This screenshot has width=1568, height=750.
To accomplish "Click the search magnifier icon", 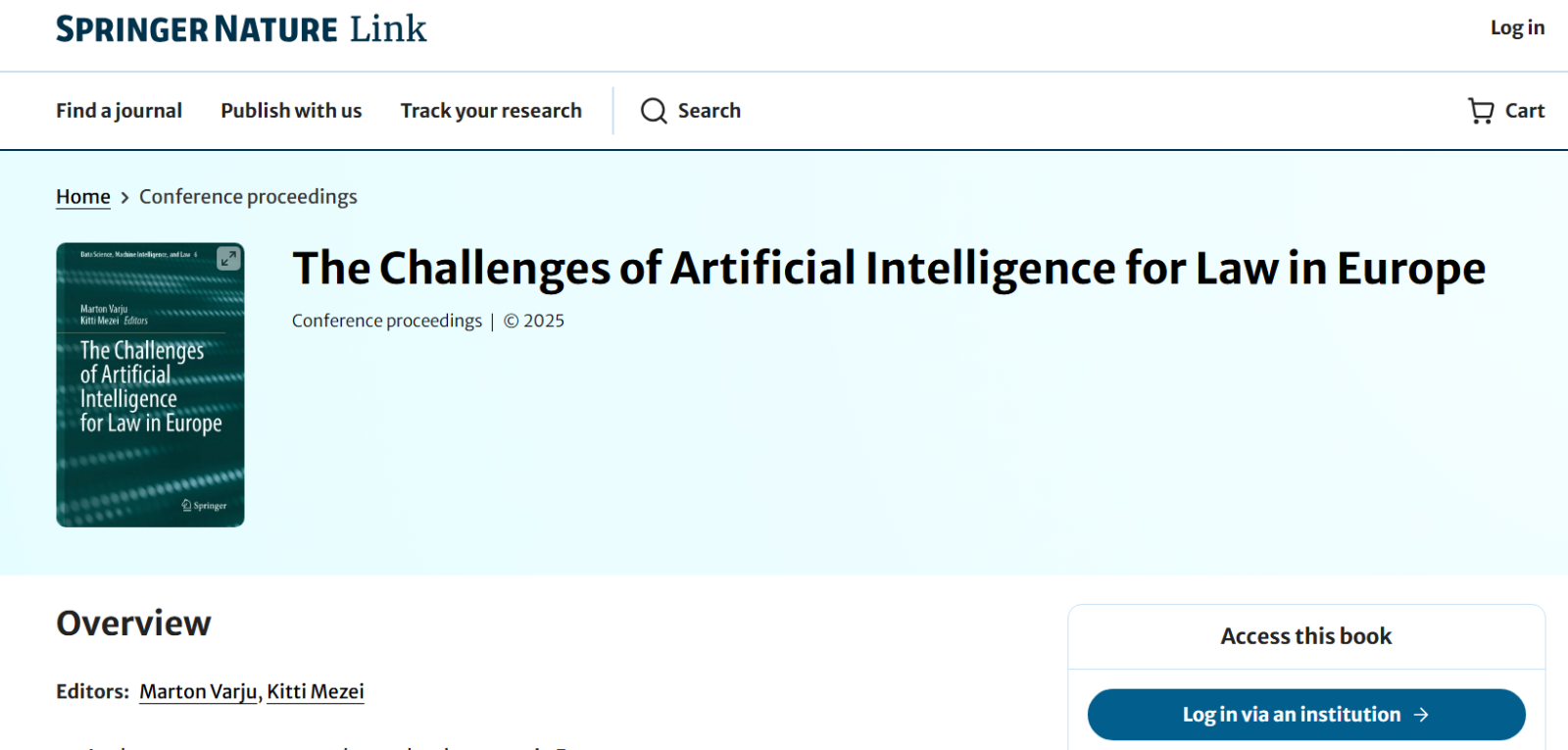I will (654, 111).
